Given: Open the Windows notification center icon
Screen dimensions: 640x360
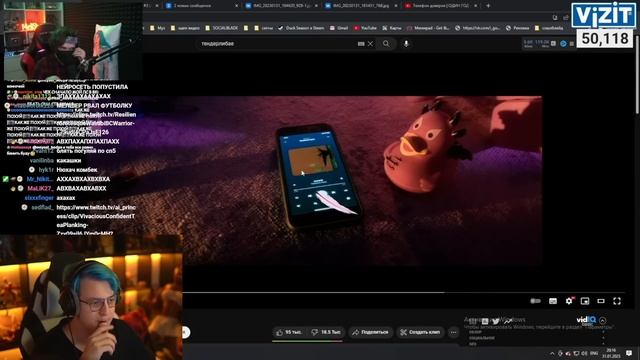Looking at the screenshot, I should click(x=629, y=353).
